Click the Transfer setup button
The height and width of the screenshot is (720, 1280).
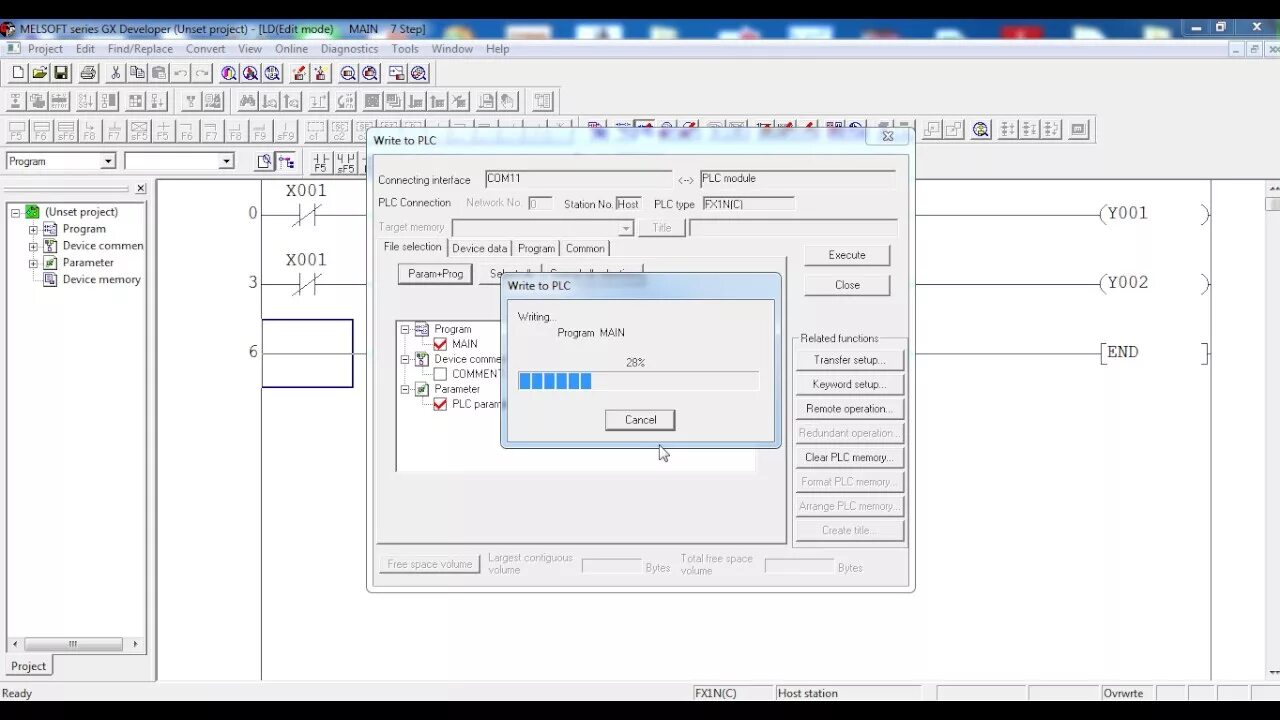[848, 359]
